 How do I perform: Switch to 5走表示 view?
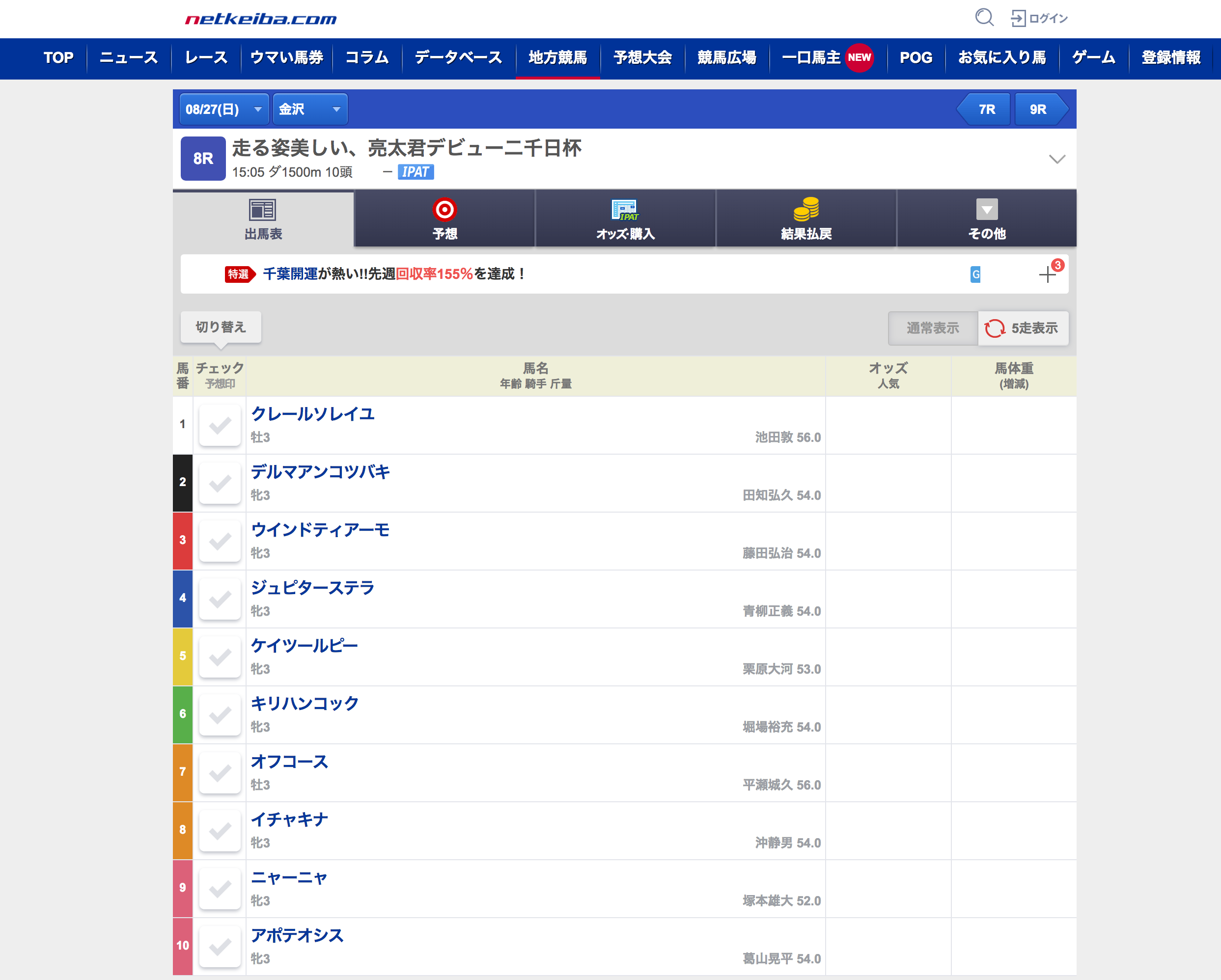coord(1024,328)
